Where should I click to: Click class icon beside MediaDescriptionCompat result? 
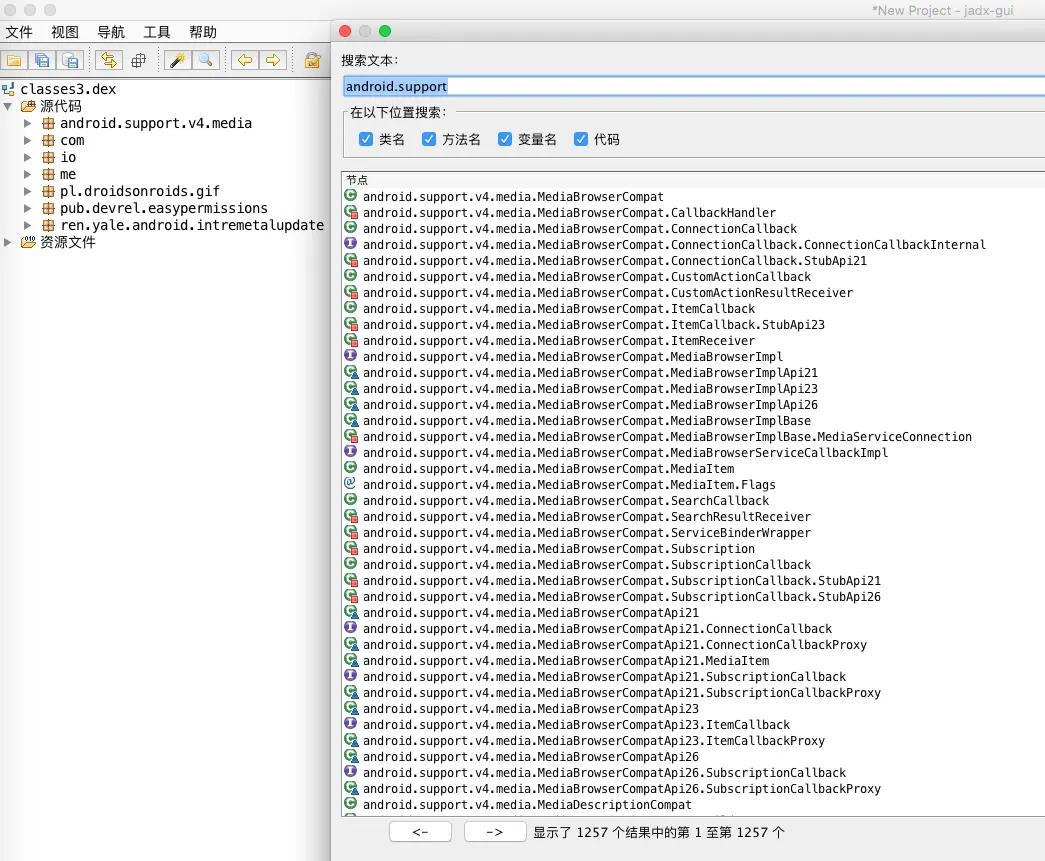coord(351,804)
